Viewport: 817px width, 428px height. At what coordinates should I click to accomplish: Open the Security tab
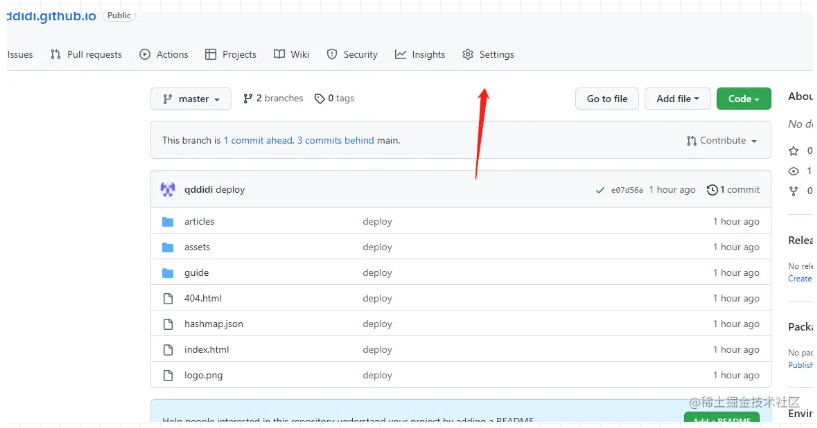click(x=352, y=55)
